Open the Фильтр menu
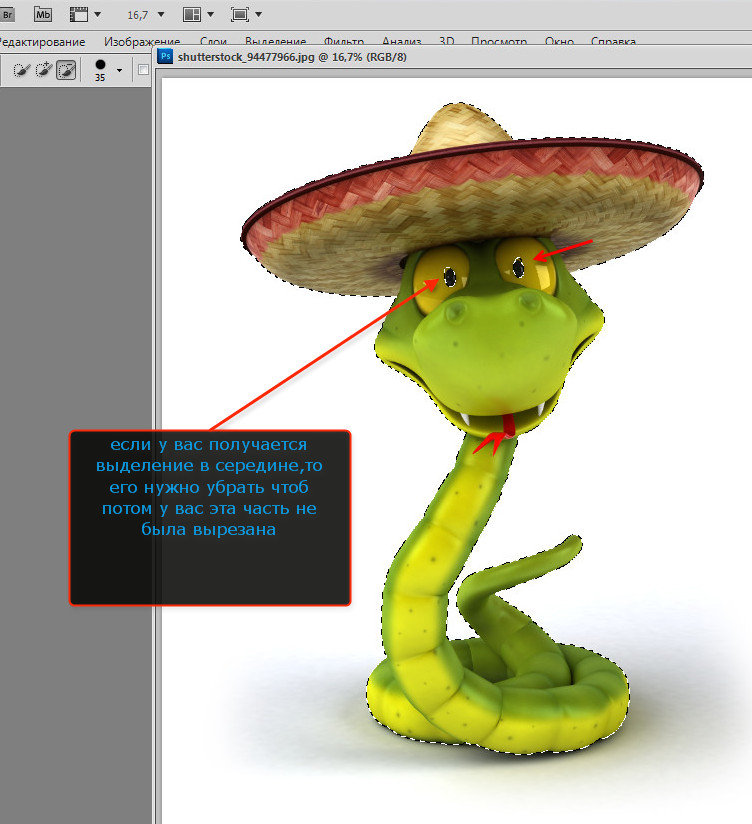This screenshot has height=824, width=752. [344, 42]
